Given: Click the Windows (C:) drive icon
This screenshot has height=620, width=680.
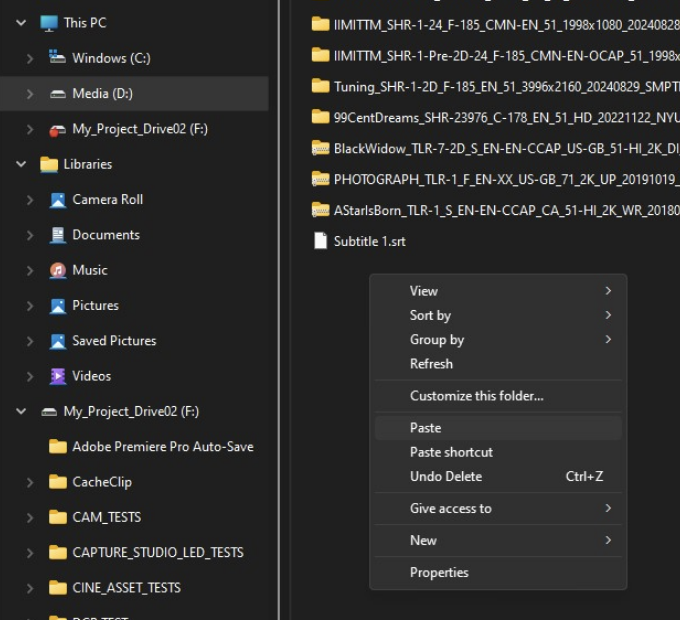Looking at the screenshot, I should (x=57, y=58).
